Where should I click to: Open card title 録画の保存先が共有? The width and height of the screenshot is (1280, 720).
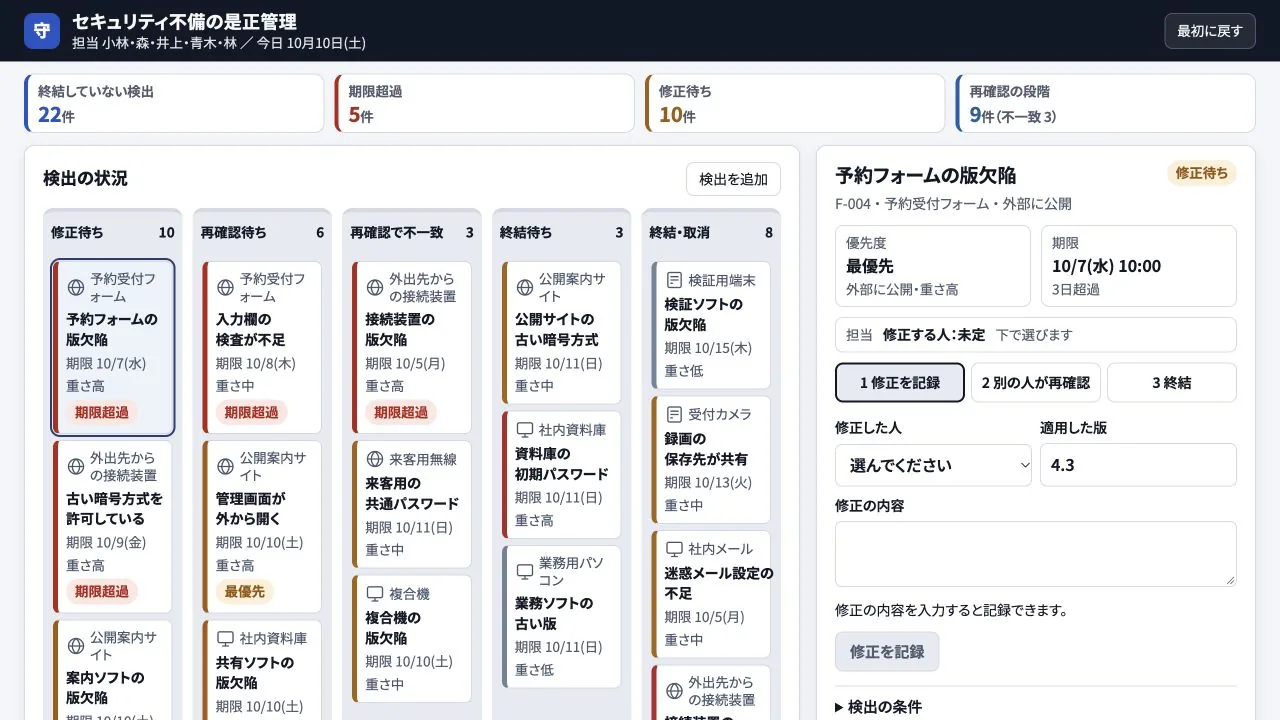pyautogui.click(x=706, y=449)
